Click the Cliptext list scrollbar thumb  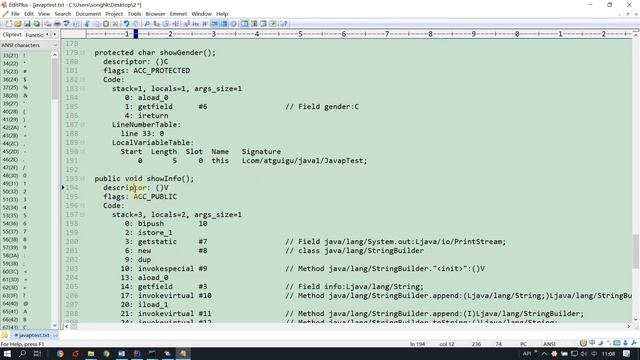pos(55,79)
